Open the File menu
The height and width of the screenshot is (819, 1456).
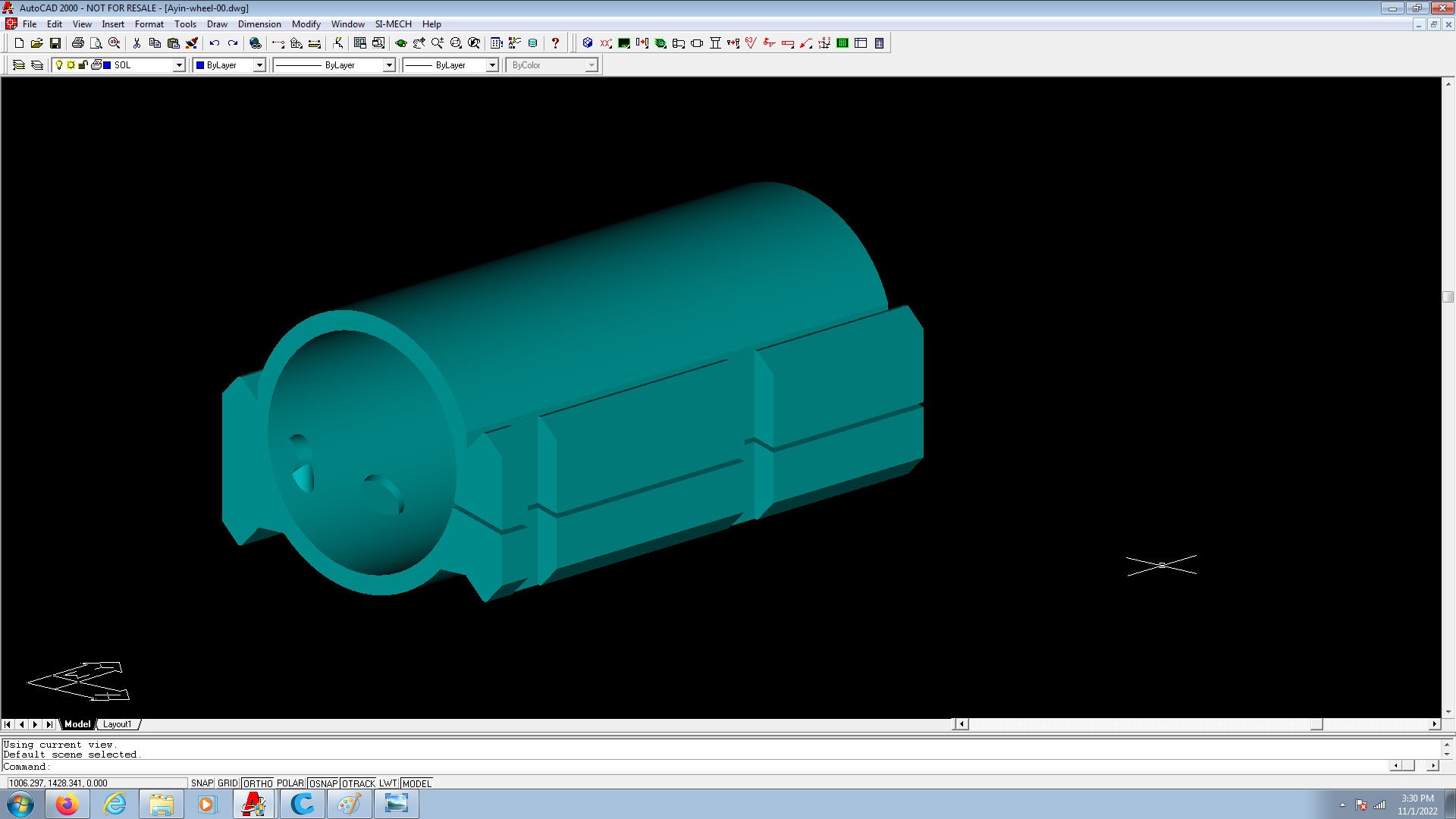click(x=30, y=24)
